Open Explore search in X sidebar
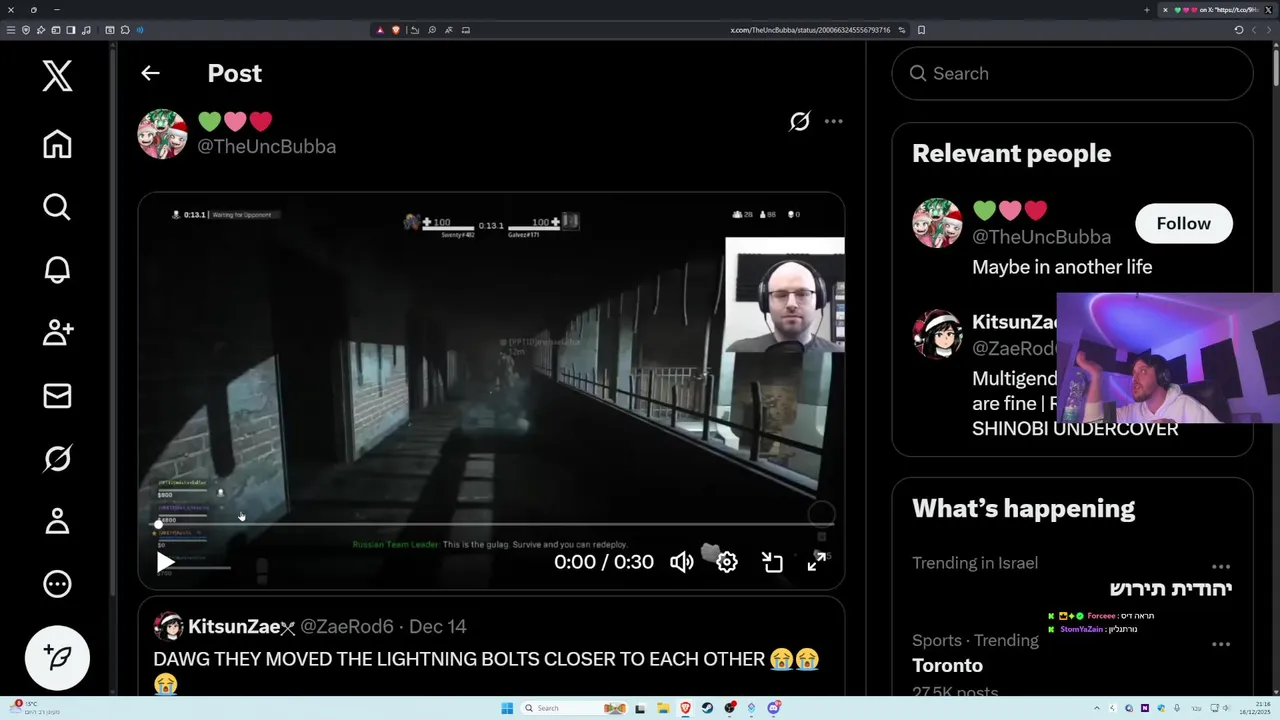The image size is (1280, 720). tap(57, 207)
